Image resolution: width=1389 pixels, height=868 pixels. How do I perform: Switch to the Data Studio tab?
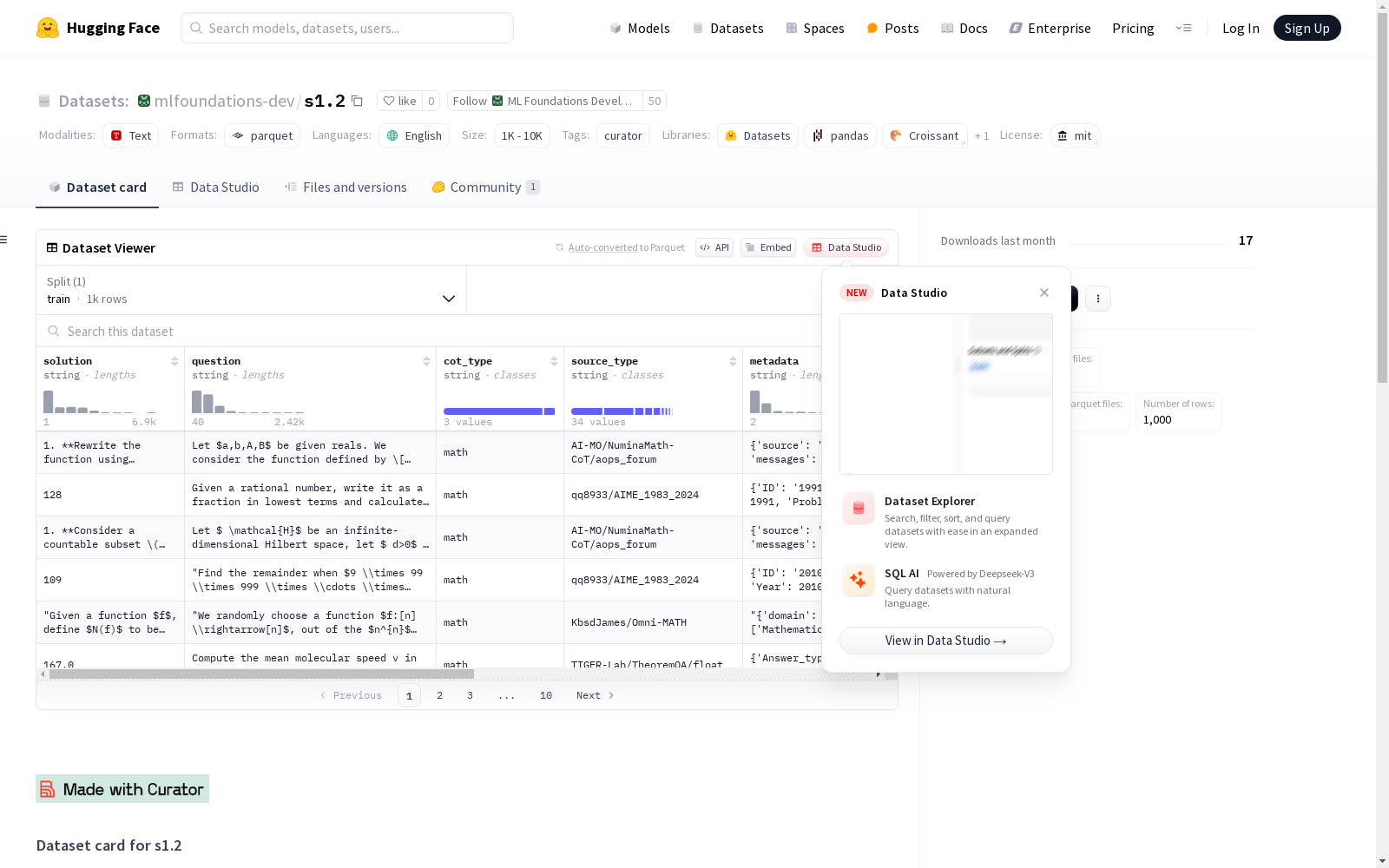click(x=215, y=187)
